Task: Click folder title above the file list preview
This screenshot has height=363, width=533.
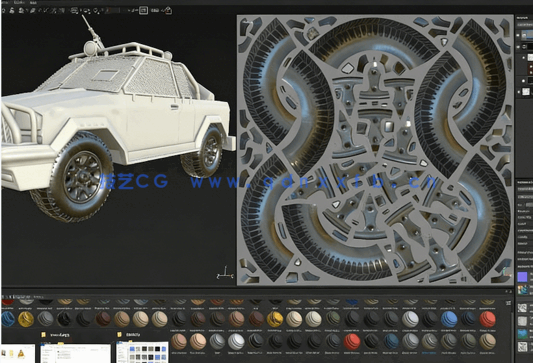Action: (x=59, y=335)
